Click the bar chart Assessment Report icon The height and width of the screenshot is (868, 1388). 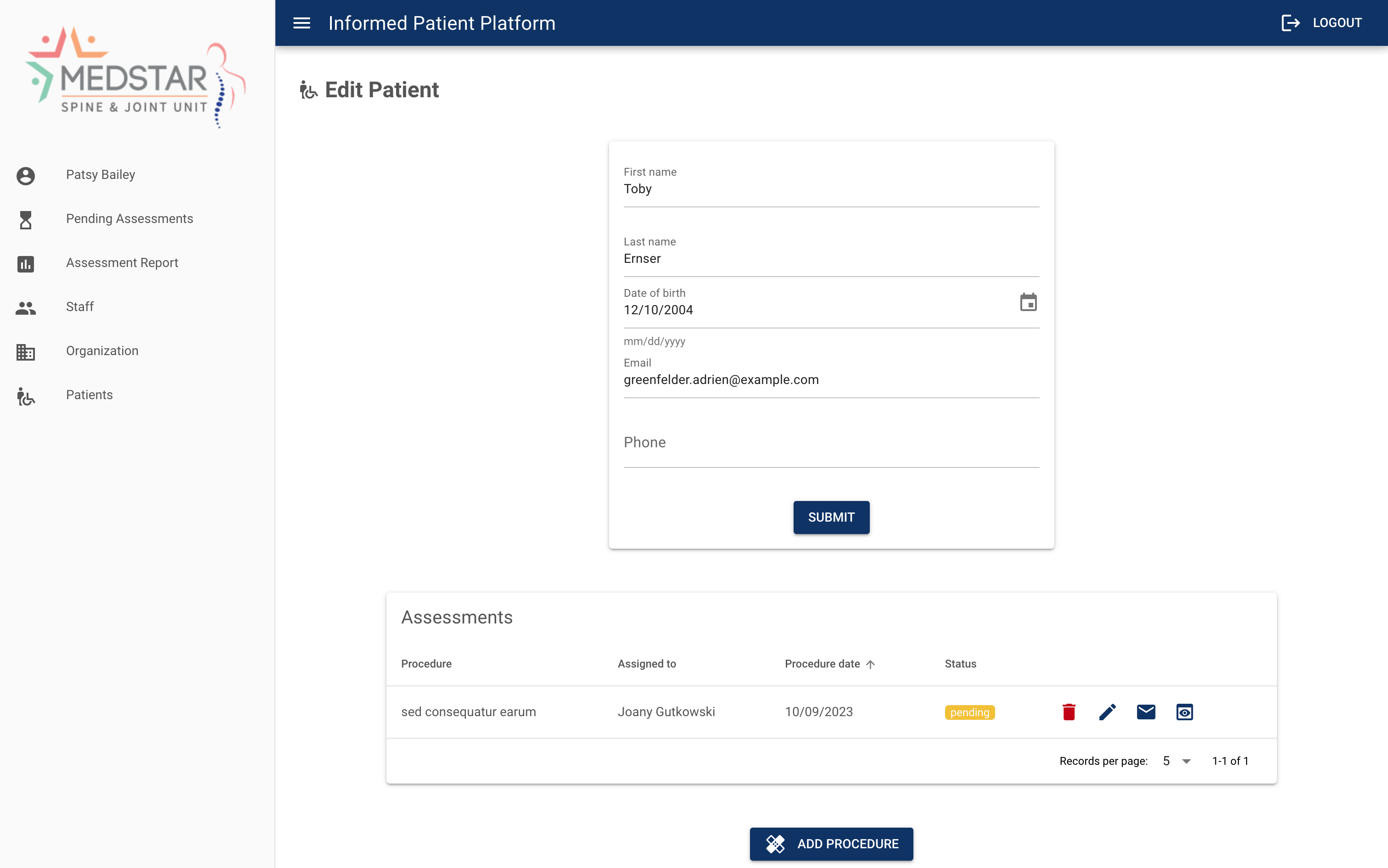point(25,264)
